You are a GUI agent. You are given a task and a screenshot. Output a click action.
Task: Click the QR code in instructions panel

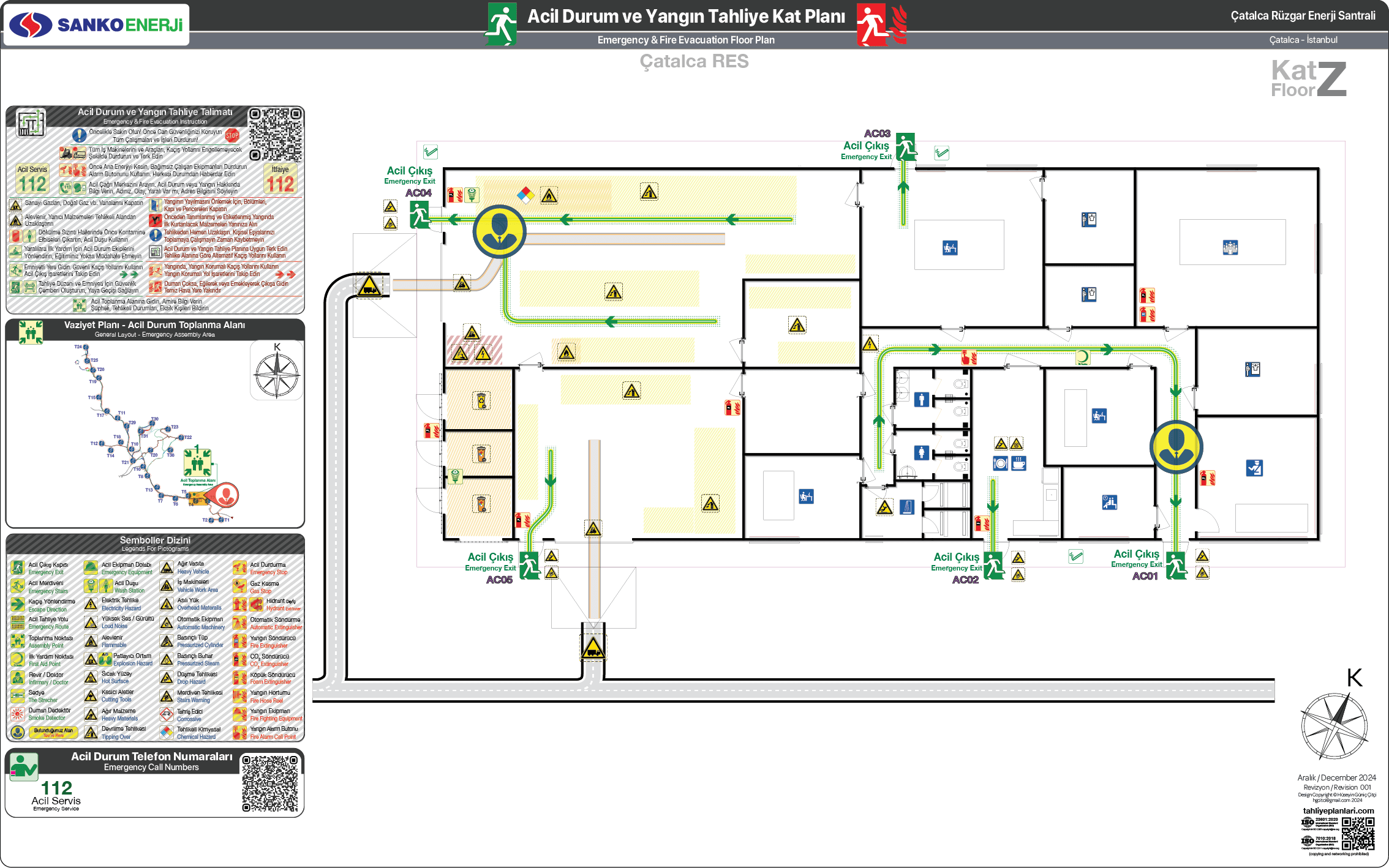[x=276, y=134]
